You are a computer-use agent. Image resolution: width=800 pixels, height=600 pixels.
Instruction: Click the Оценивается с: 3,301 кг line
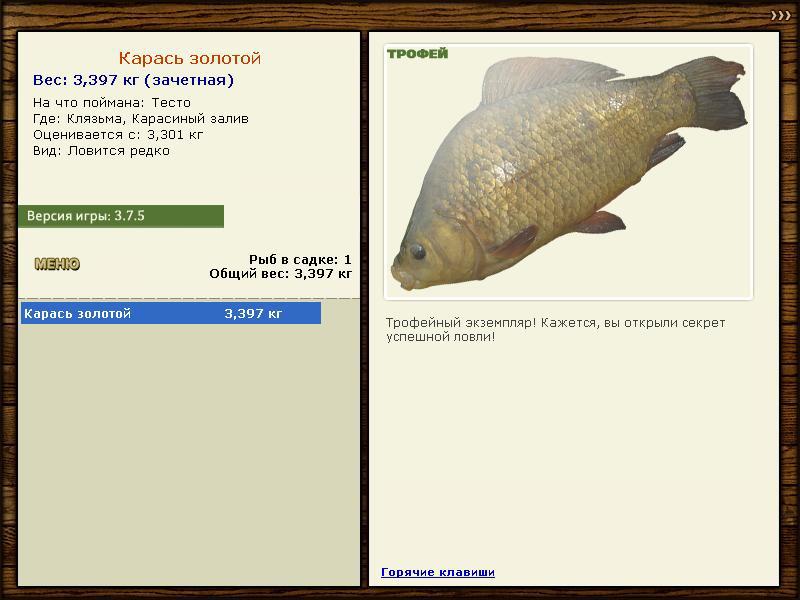click(118, 135)
